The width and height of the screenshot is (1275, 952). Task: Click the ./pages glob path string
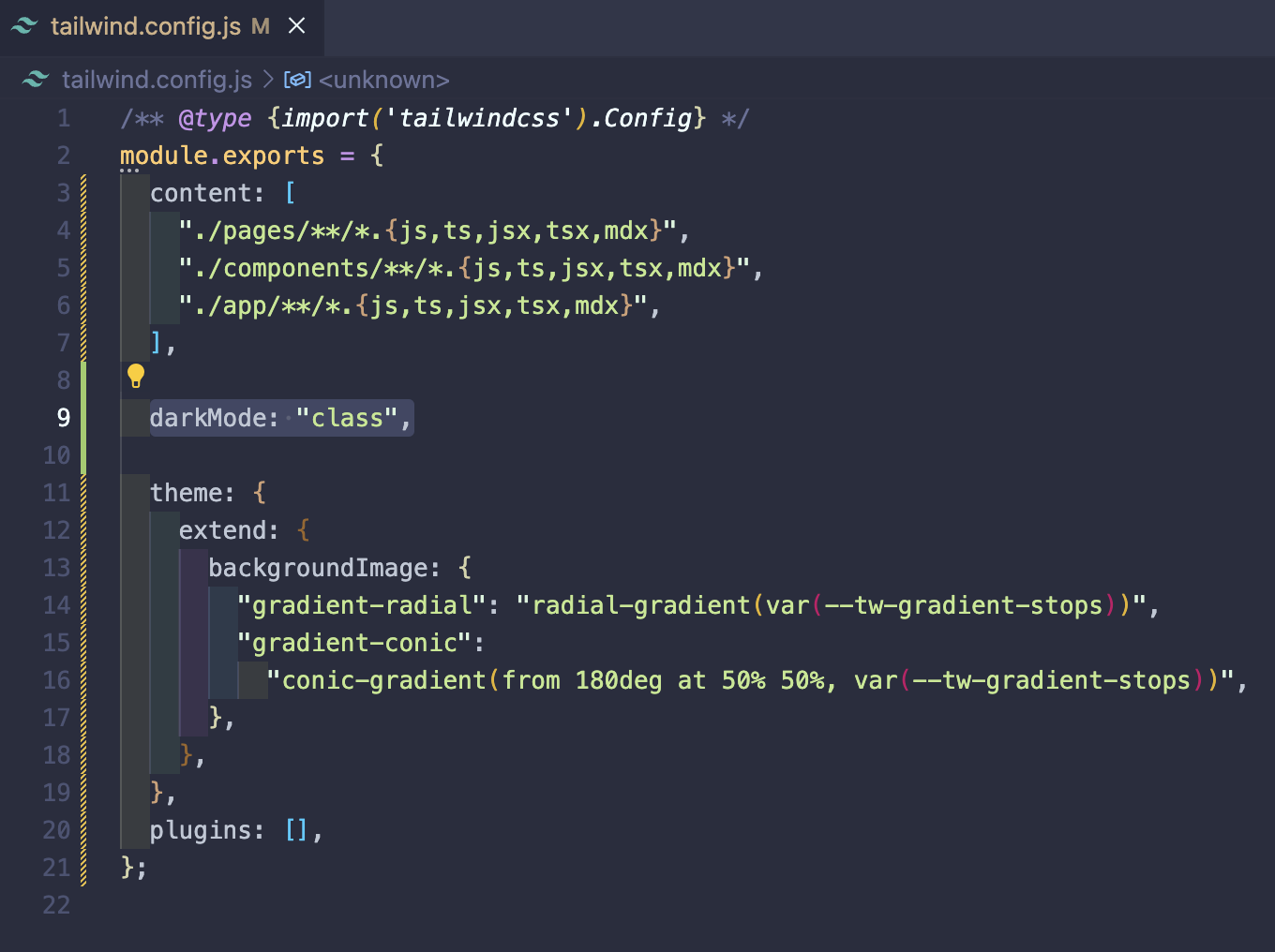[x=427, y=231]
